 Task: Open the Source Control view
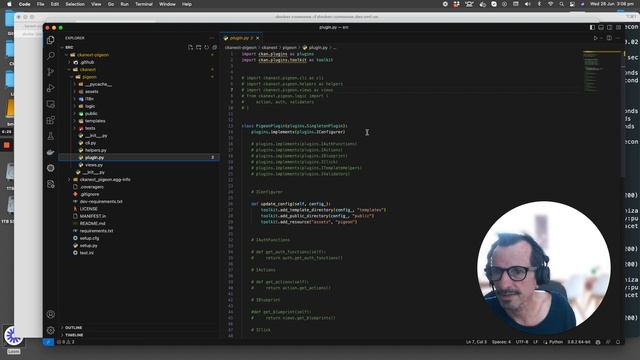click(x=51, y=72)
